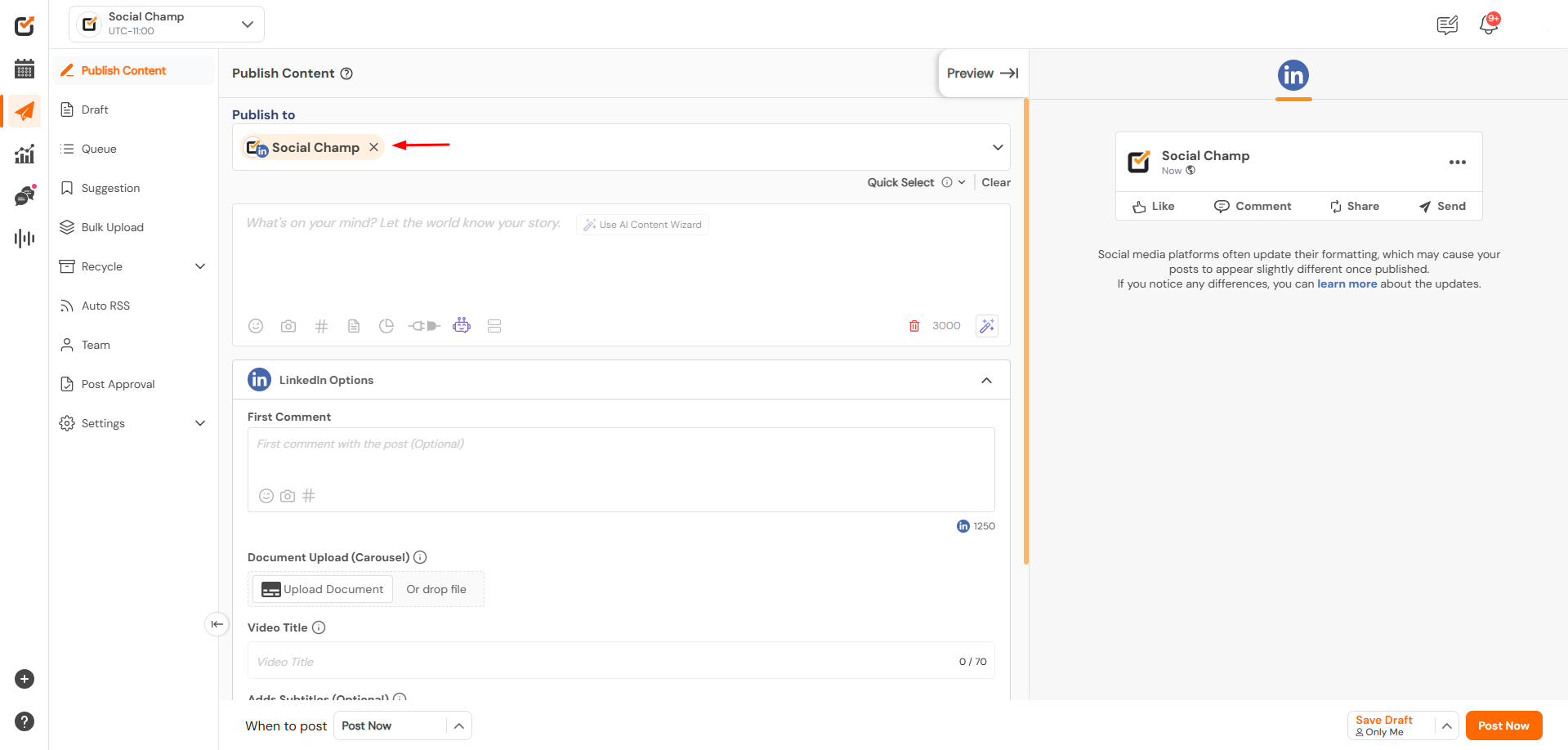1568x750 pixels.
Task: Click the Document Upload info icon
Action: (420, 557)
